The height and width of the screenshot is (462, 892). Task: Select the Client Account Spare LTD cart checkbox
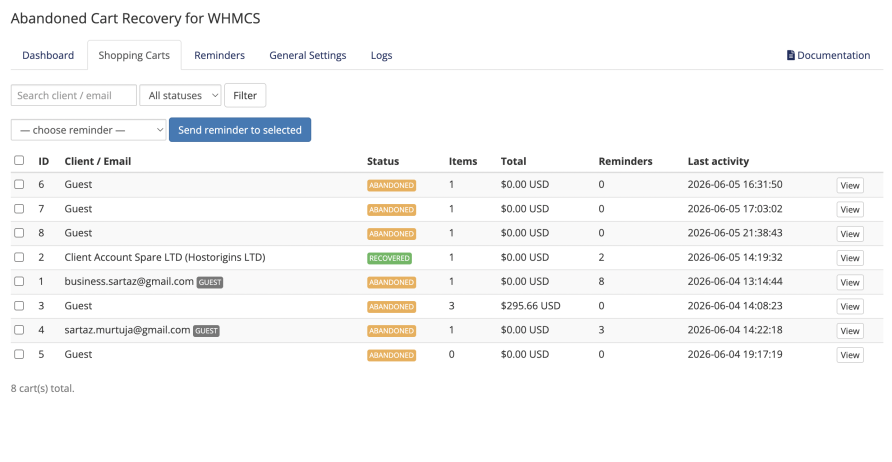coord(19,257)
